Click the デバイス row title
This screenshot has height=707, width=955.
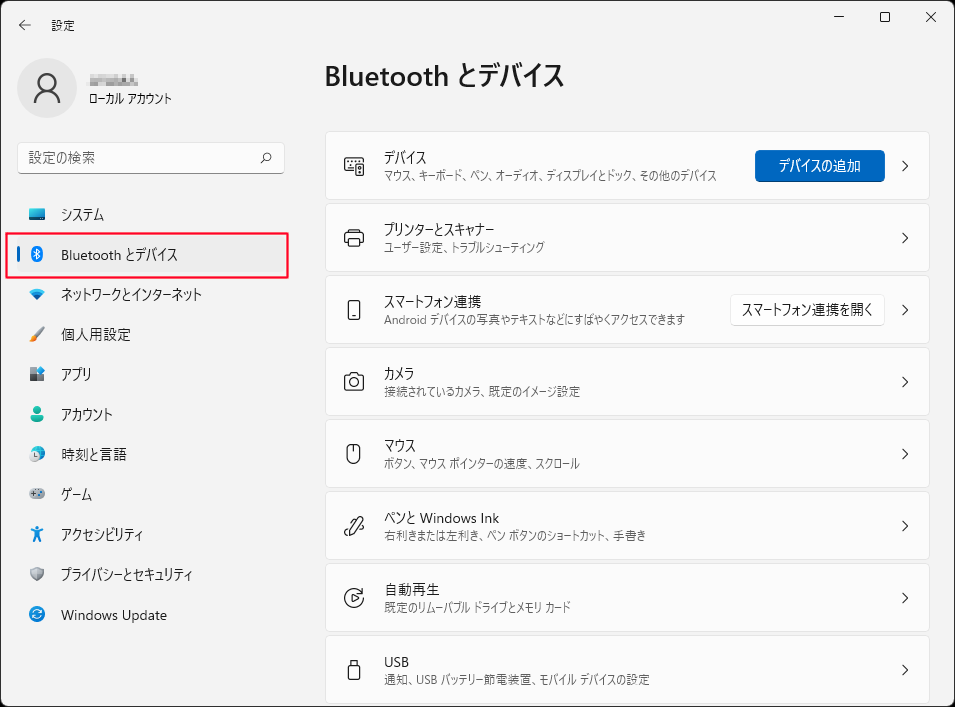click(x=405, y=157)
